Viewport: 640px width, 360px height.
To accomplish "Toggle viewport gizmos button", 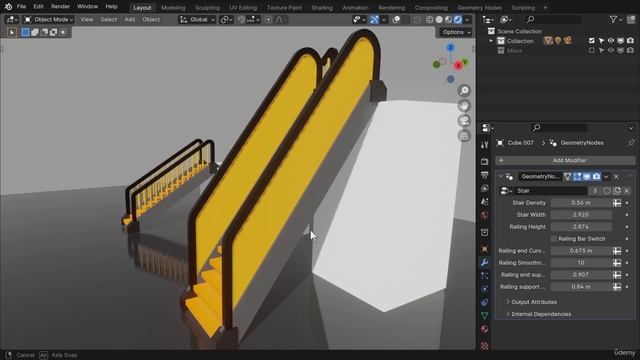I will [x=374, y=20].
